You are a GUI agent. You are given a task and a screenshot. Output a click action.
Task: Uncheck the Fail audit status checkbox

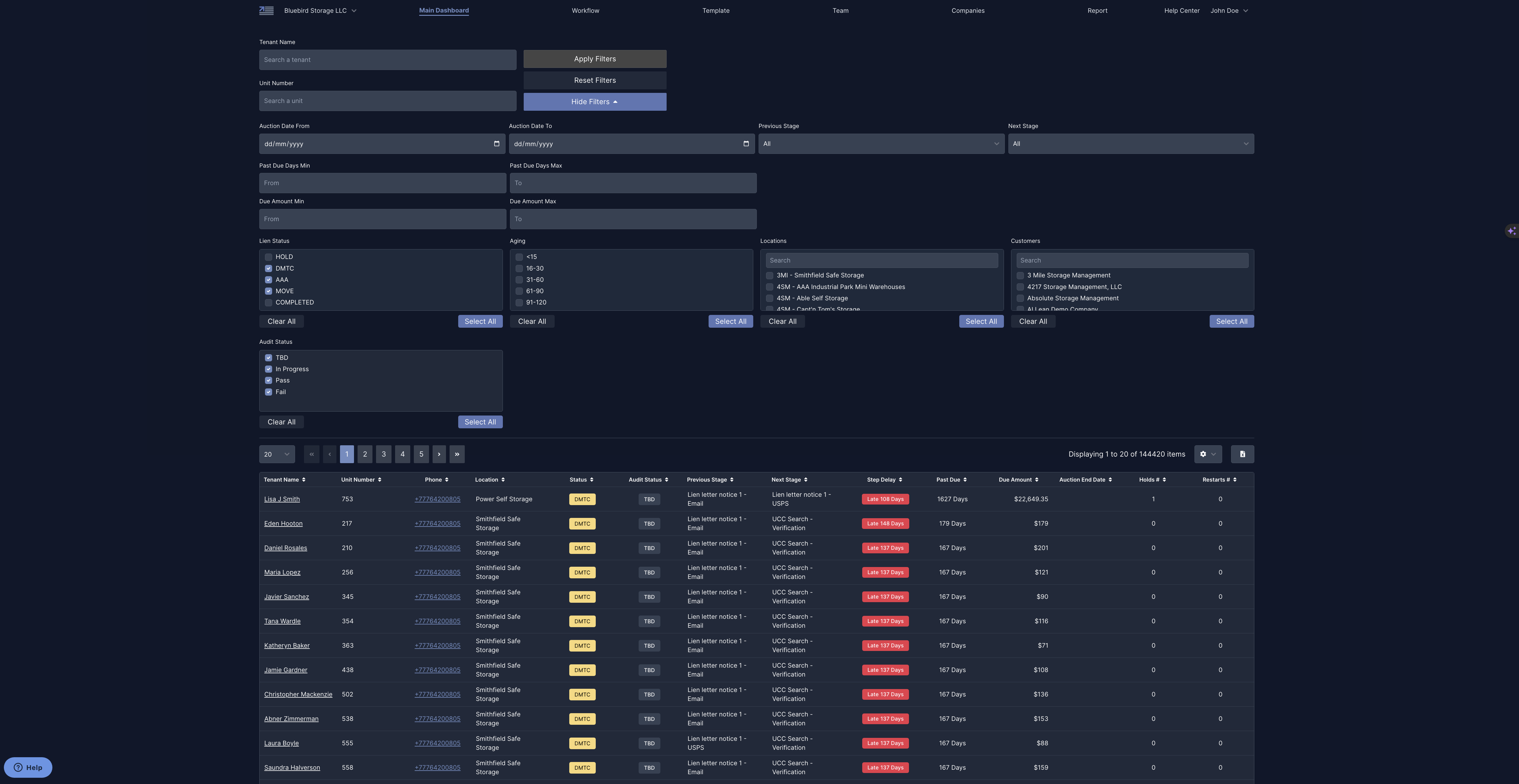click(x=268, y=392)
